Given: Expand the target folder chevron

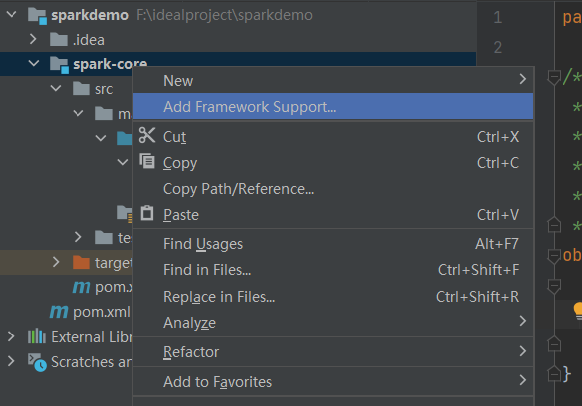Looking at the screenshot, I should pyautogui.click(x=56, y=262).
